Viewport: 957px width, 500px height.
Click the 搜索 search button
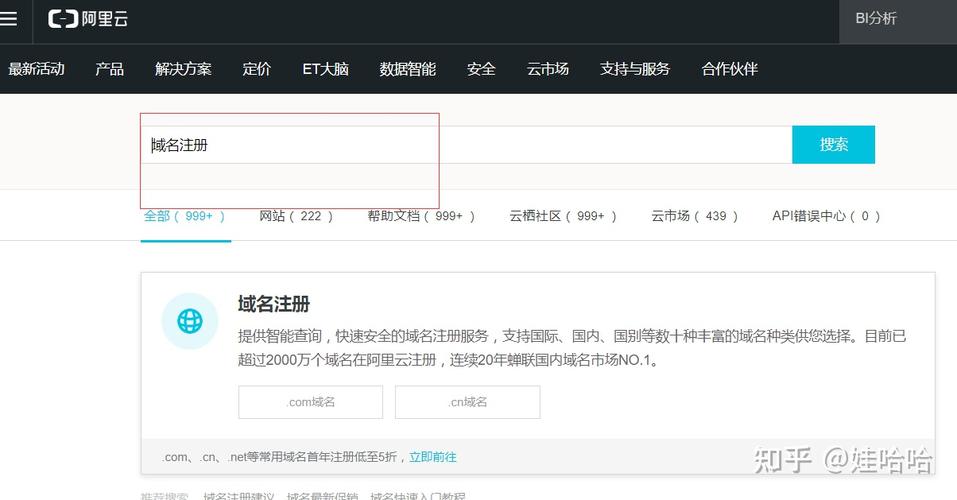tap(834, 145)
